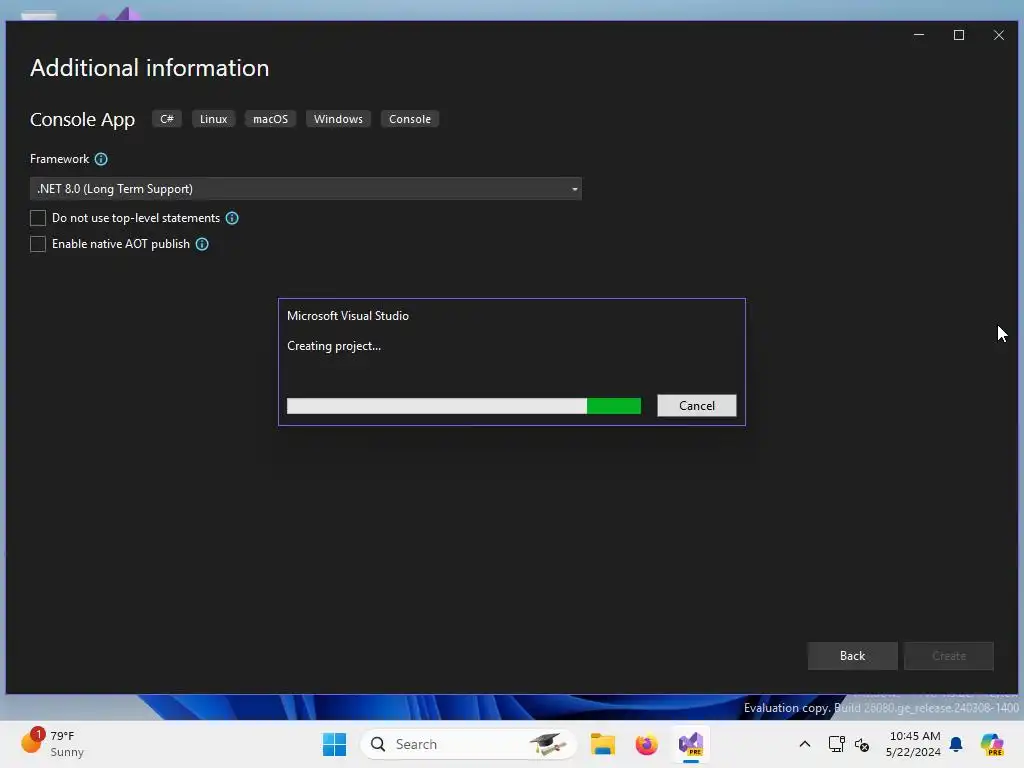Image resolution: width=1024 pixels, height=768 pixels.
Task: Click the disabled Create button
Action: point(949,656)
